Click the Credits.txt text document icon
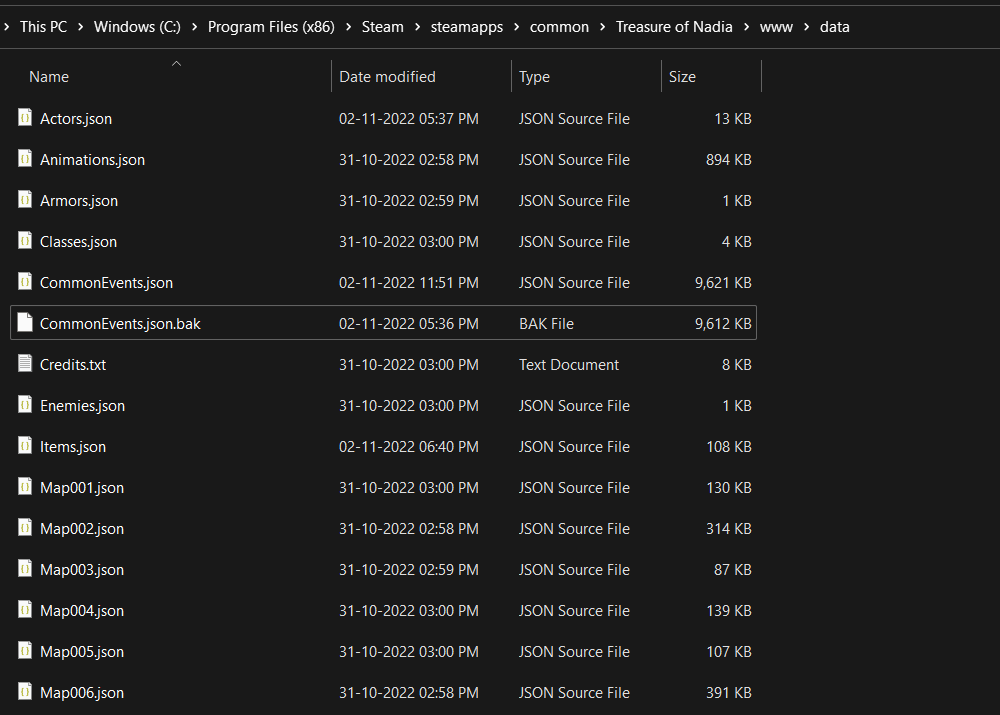Screen dimensions: 1000x715 tap(25, 364)
